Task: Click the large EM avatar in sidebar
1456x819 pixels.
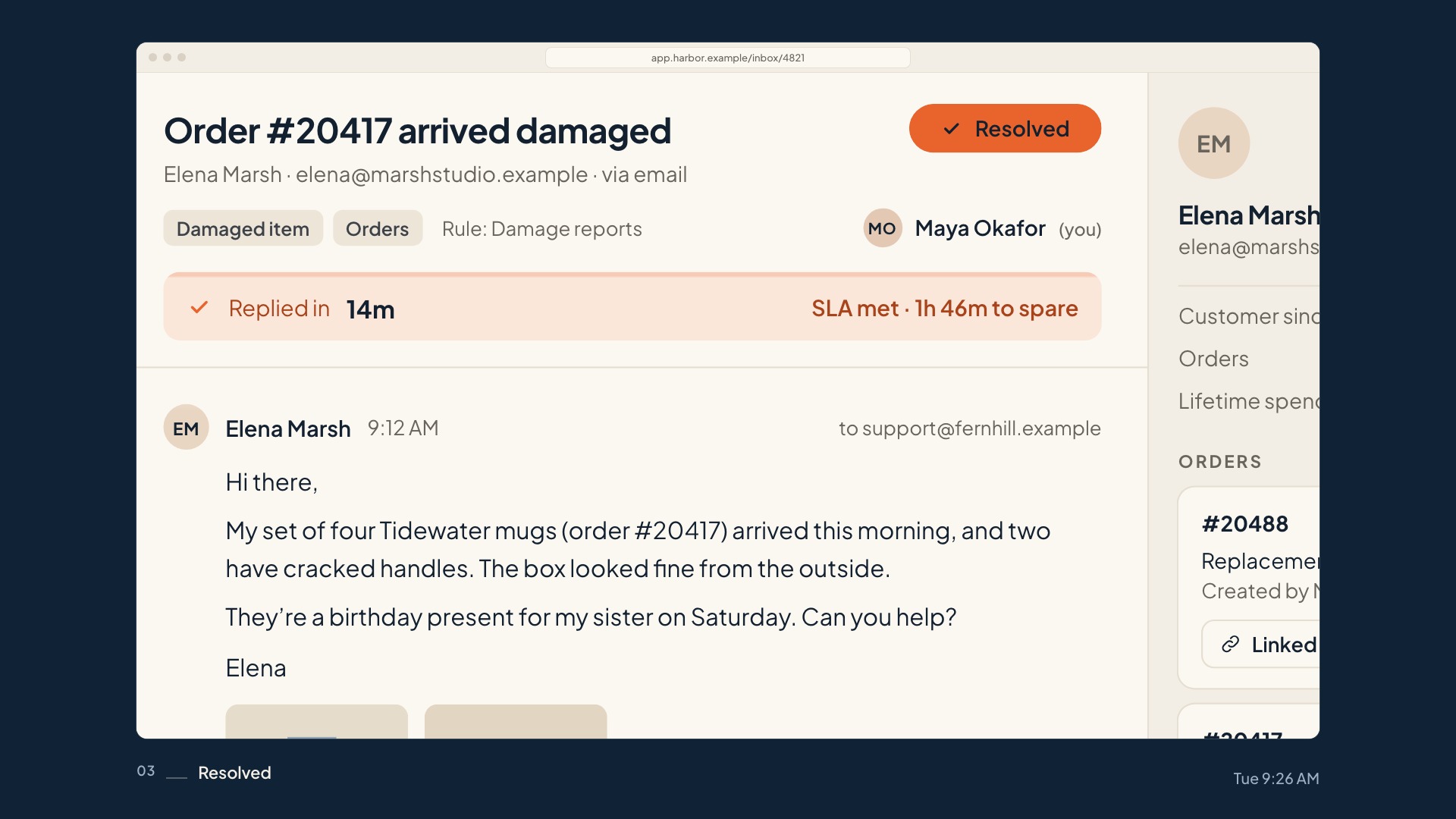Action: point(1214,143)
